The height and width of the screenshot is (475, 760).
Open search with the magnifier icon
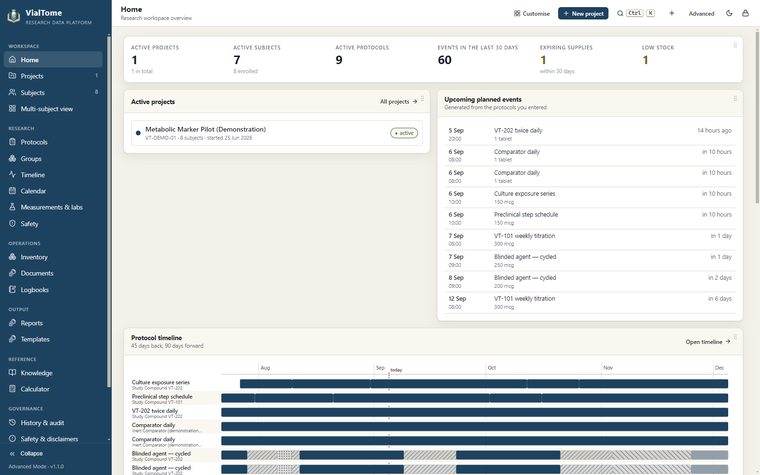pos(620,14)
